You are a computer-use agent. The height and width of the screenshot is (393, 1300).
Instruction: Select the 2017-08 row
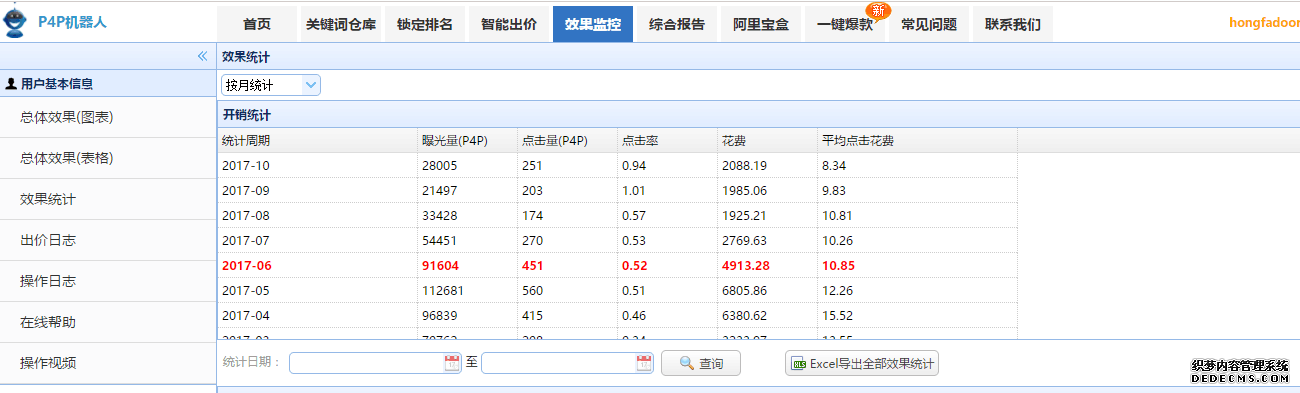pos(617,216)
